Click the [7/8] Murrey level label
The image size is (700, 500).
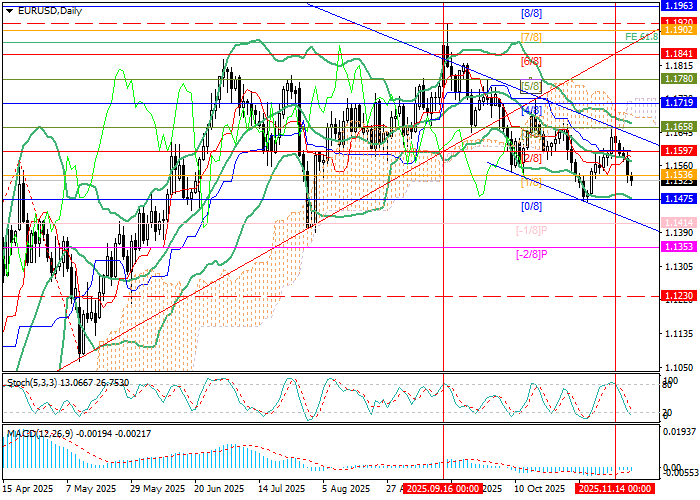click(531, 38)
